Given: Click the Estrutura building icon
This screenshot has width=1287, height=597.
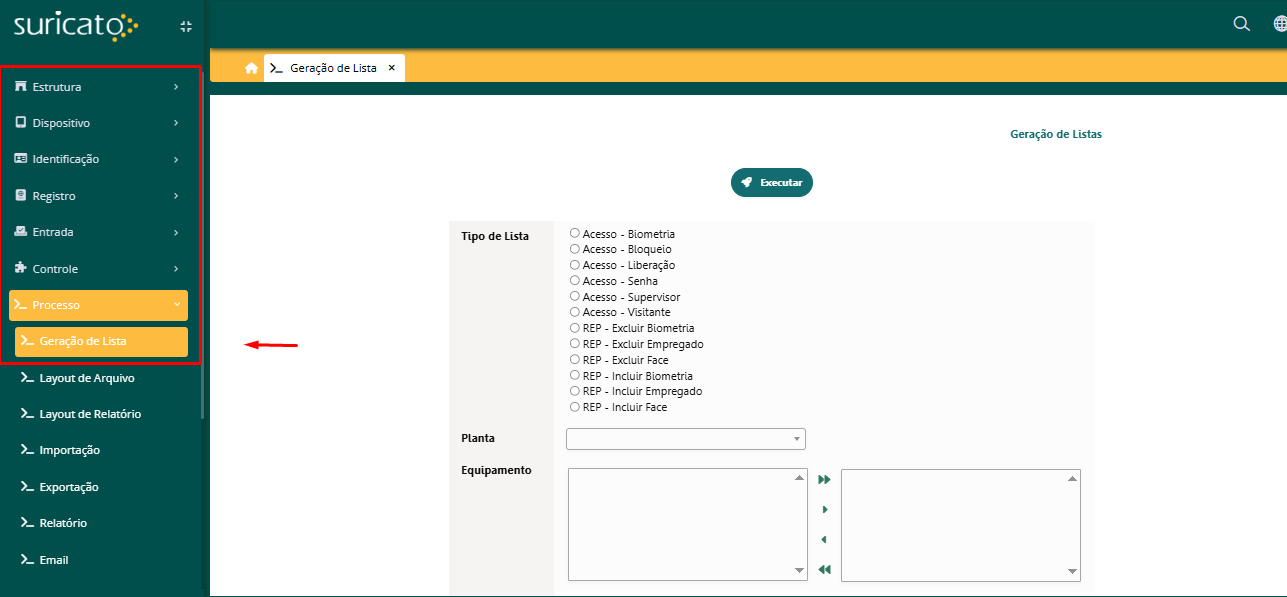Looking at the screenshot, I should click(x=21, y=86).
